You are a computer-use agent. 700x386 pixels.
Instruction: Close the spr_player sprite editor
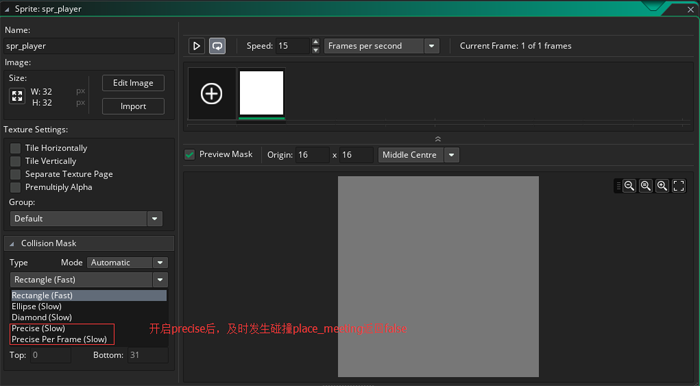tap(690, 10)
